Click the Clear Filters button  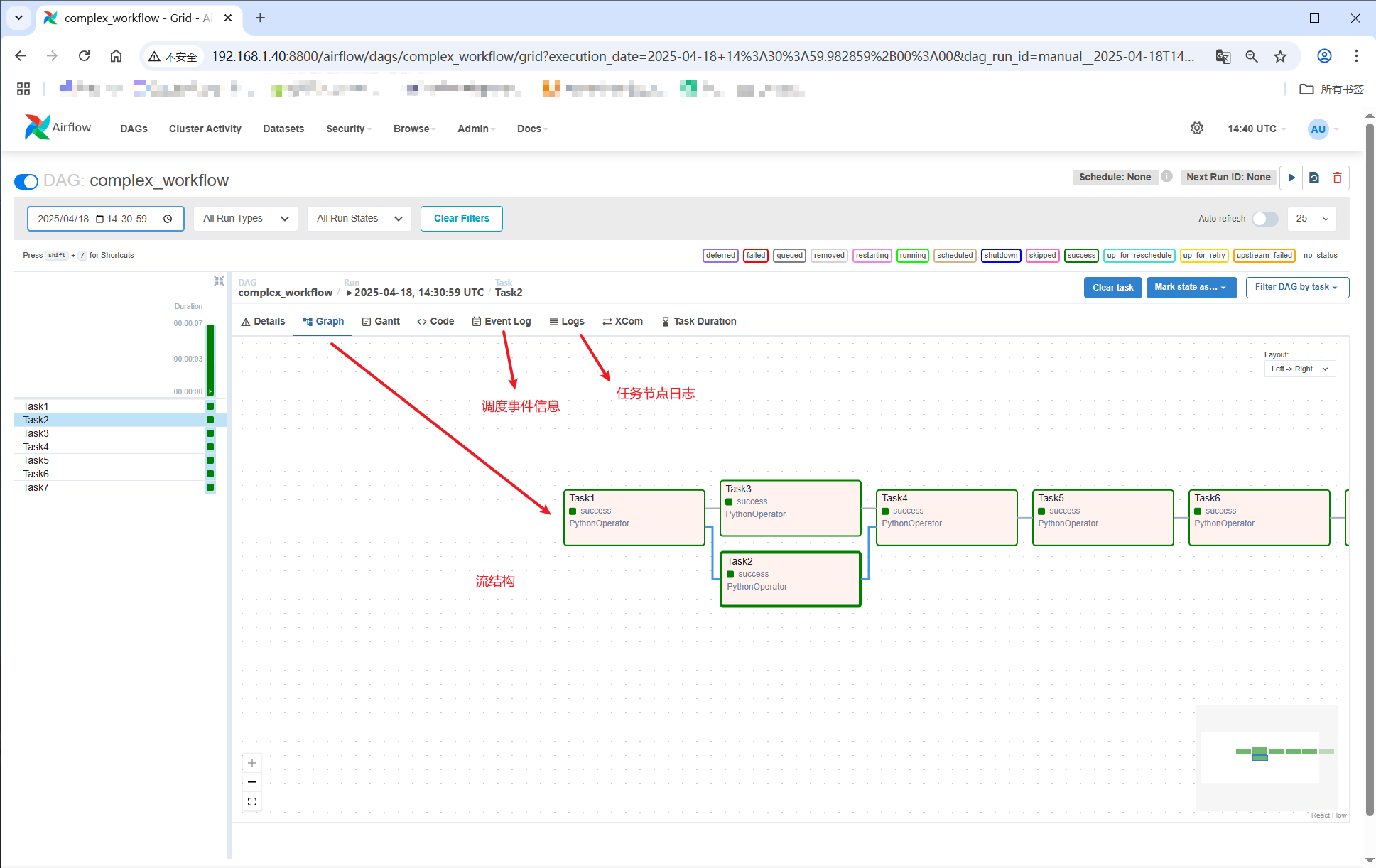461,219
